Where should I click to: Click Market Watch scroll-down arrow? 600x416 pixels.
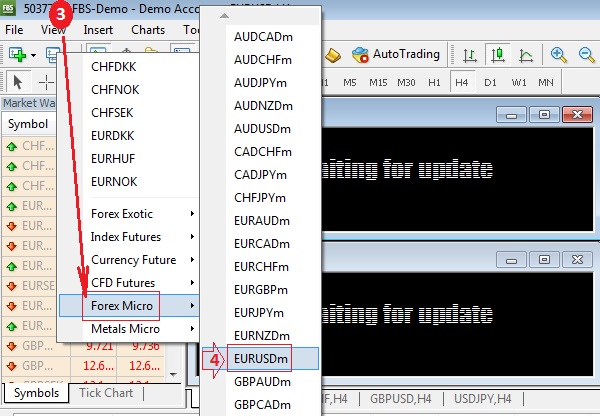click(173, 375)
